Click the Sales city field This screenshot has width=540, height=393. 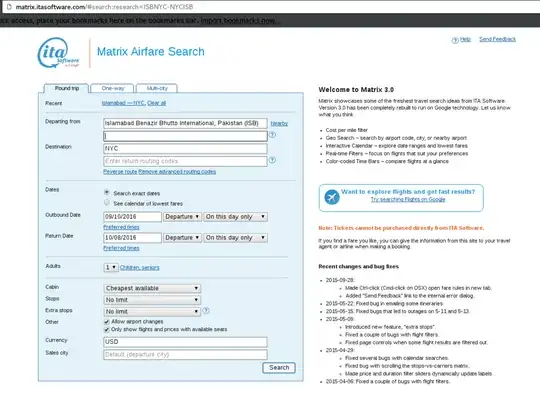click(x=185, y=354)
